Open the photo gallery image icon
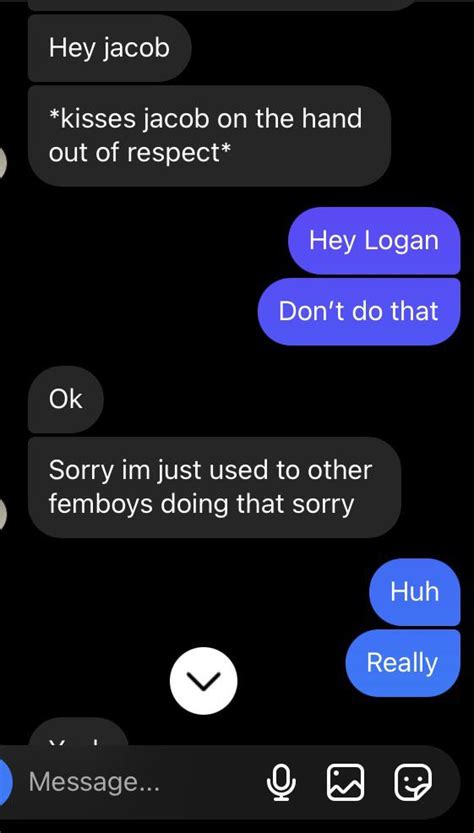Image resolution: width=474 pixels, height=833 pixels. (345, 782)
